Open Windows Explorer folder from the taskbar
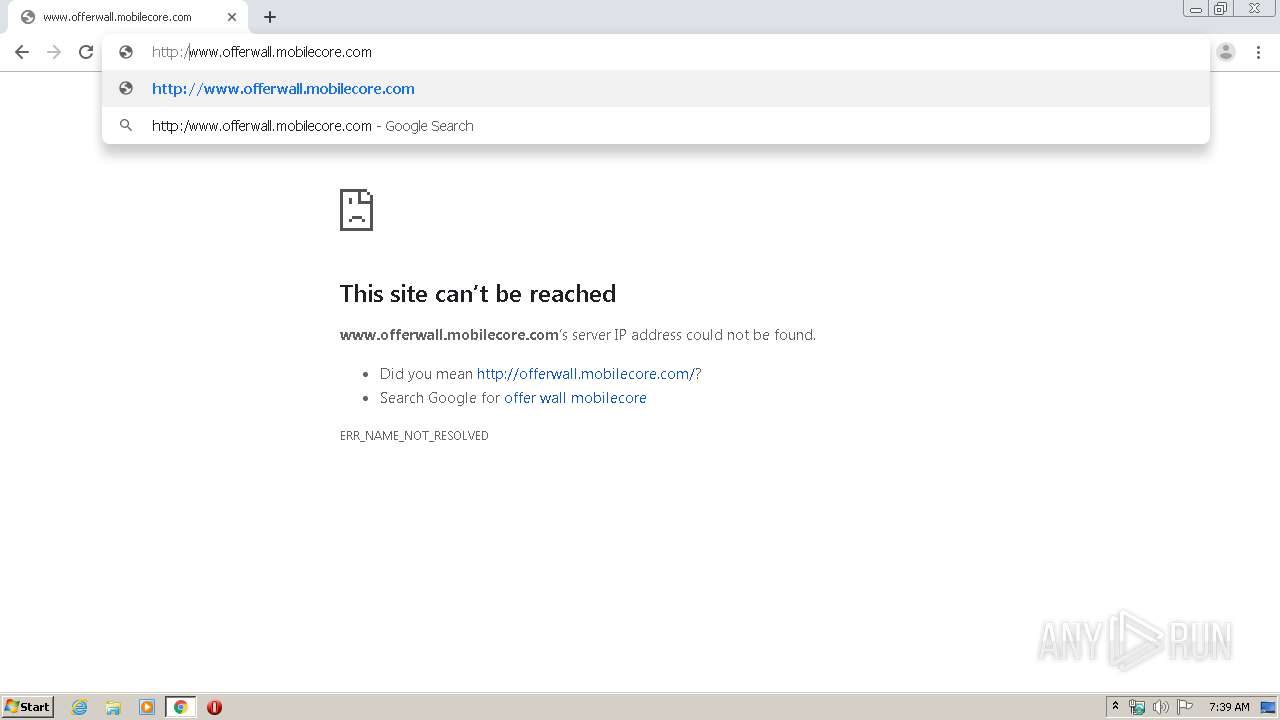1280x720 pixels. (113, 707)
